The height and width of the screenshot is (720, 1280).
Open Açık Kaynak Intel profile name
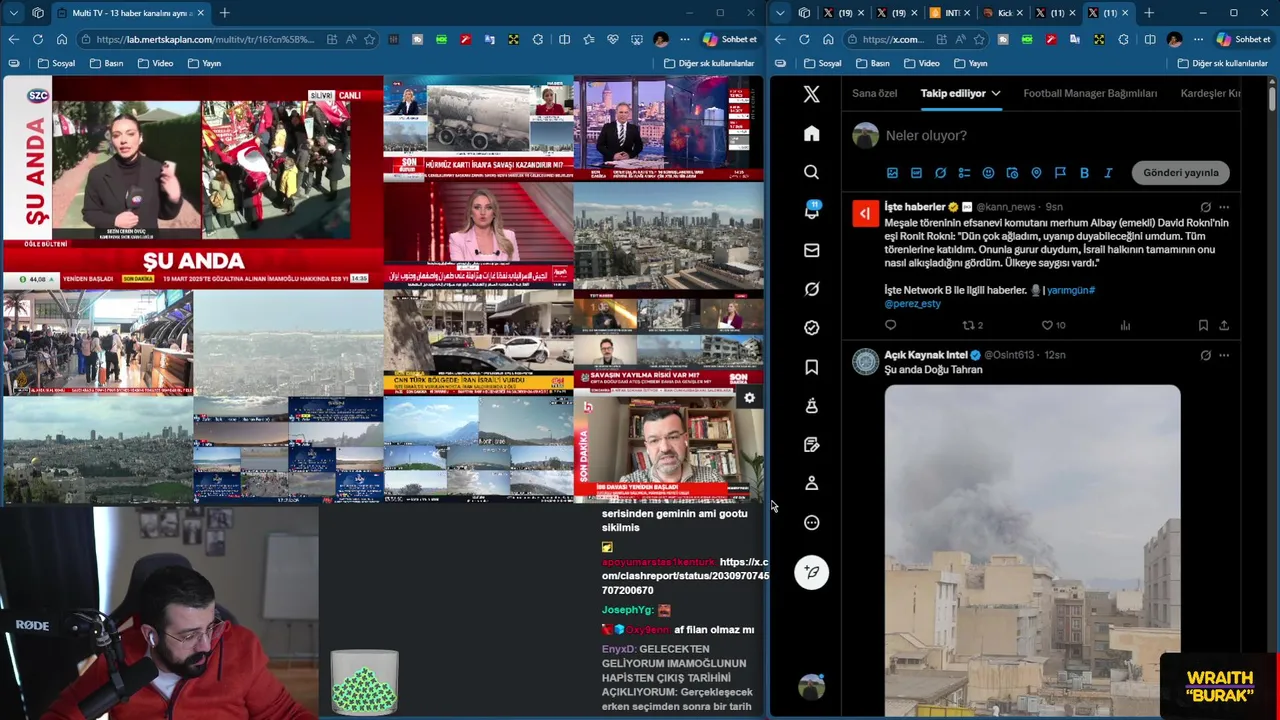pyautogui.click(x=926, y=355)
